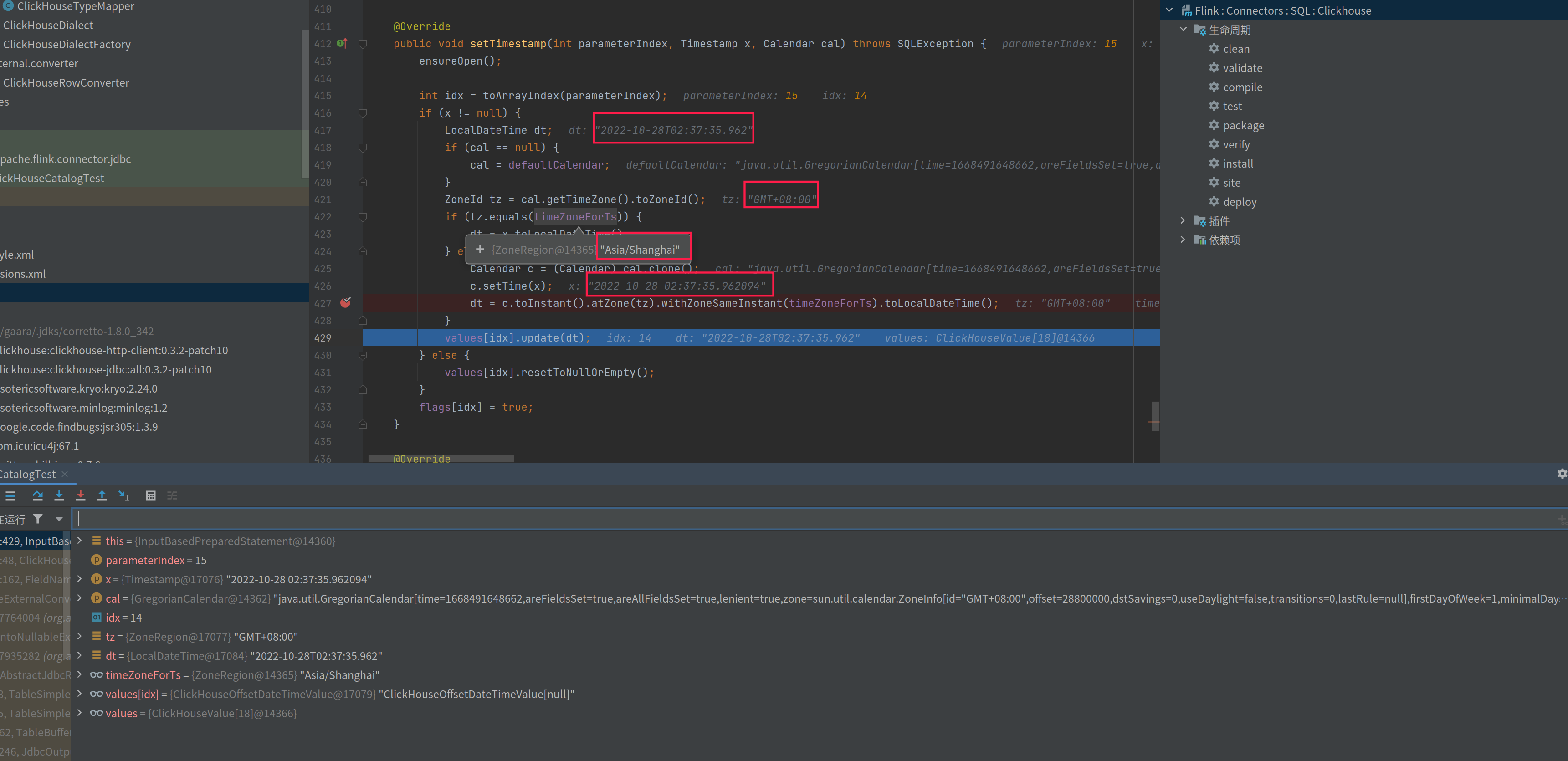The width and height of the screenshot is (1568, 761).
Task: Open debug panel settings gear
Action: pos(1561,474)
